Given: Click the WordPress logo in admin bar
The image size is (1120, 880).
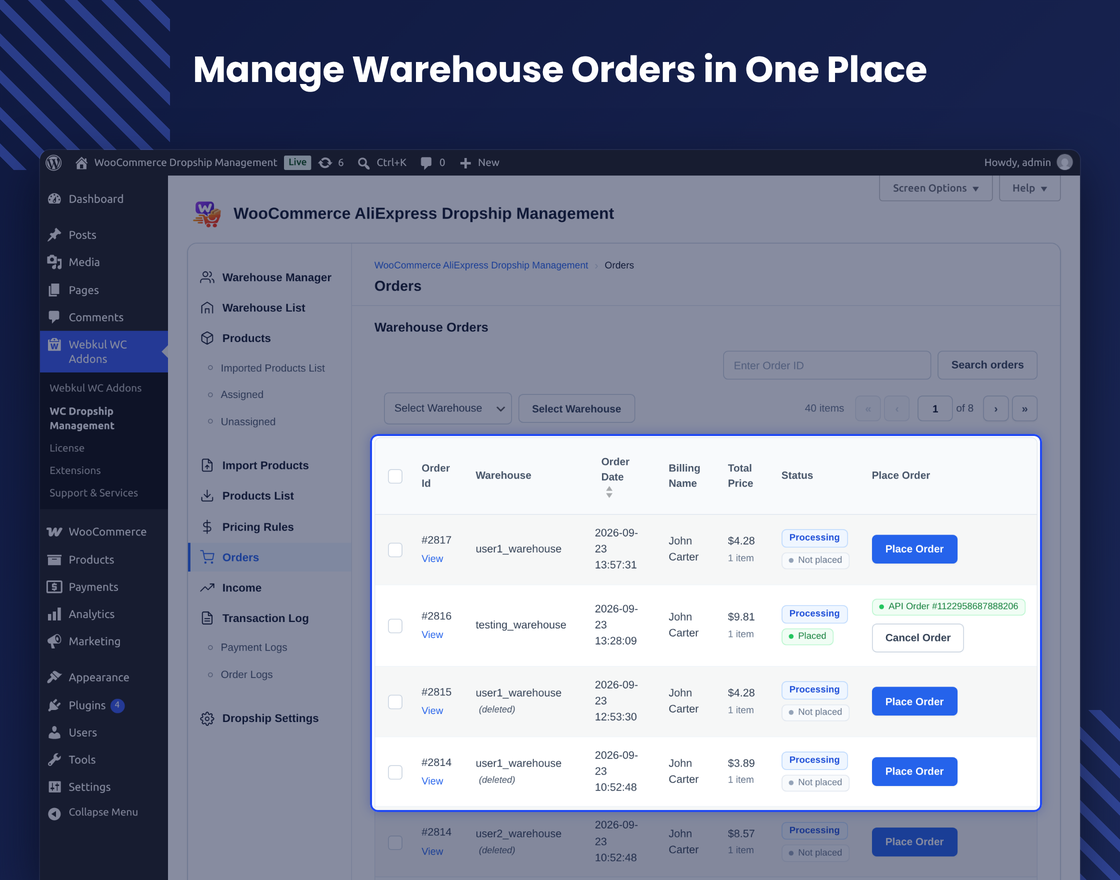Looking at the screenshot, I should click(54, 163).
